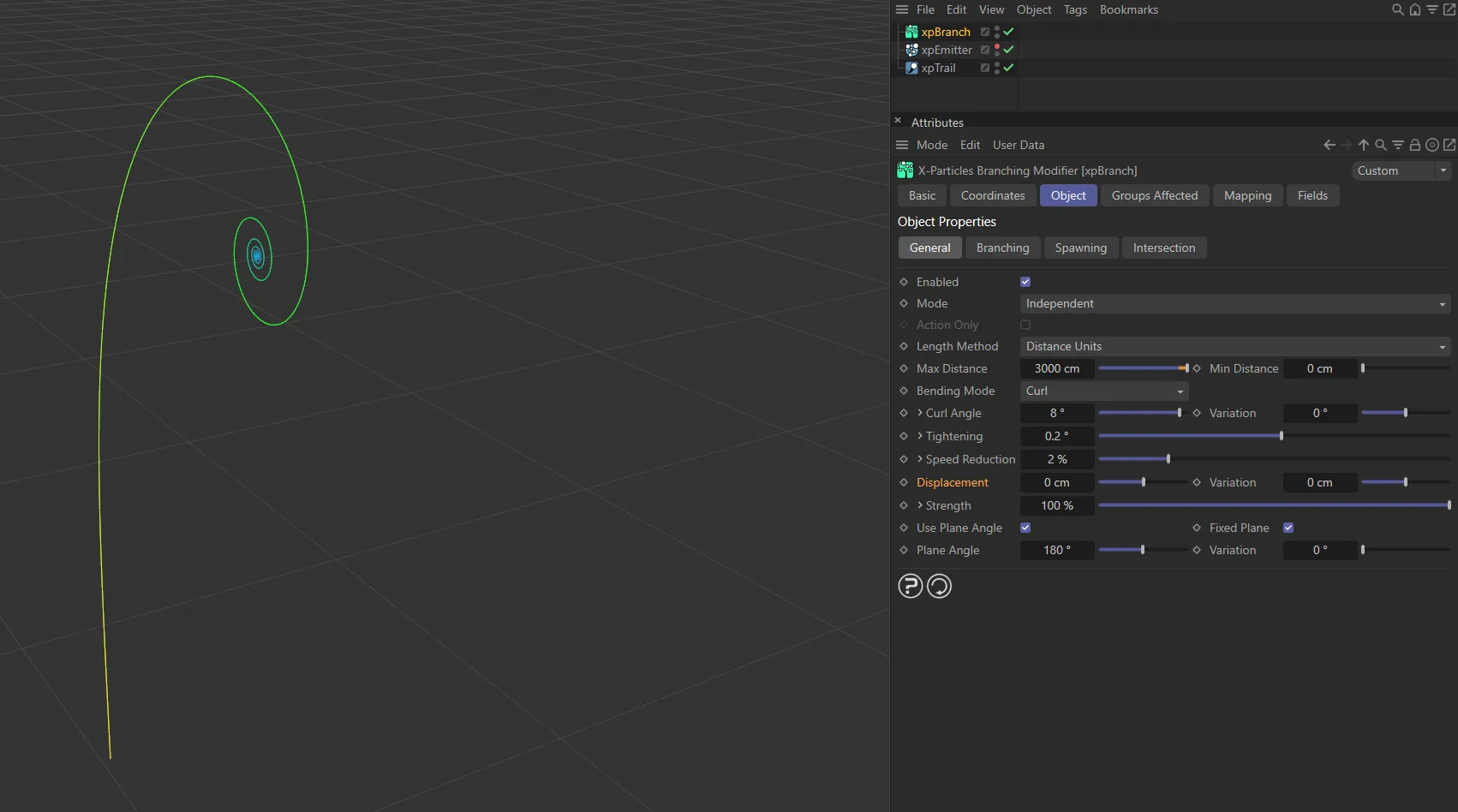This screenshot has width=1458, height=812.
Task: Enable the Action Only checkbox
Action: pyautogui.click(x=1025, y=325)
